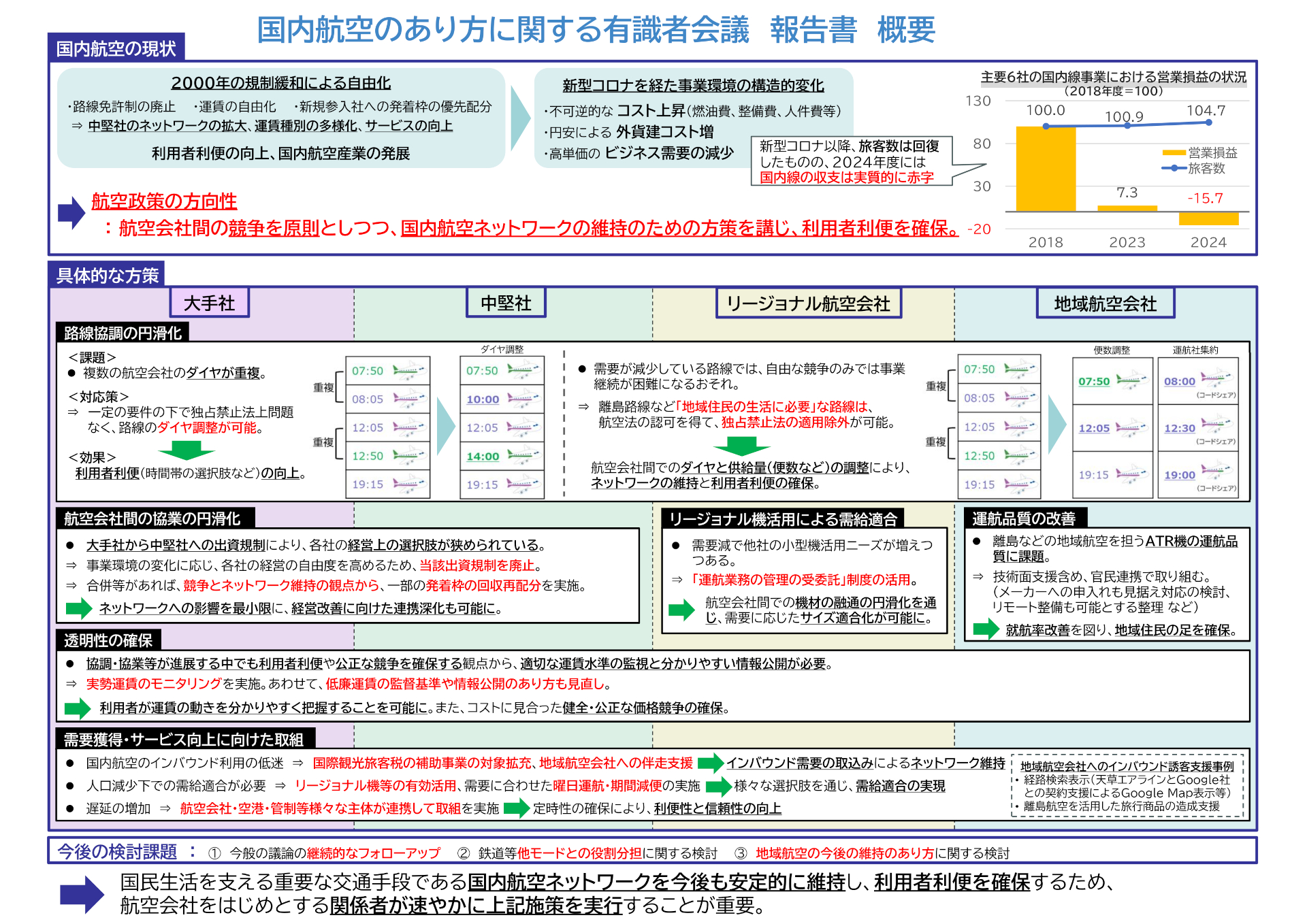
Task: Click the red -15.7 value label
Action: 1205,198
